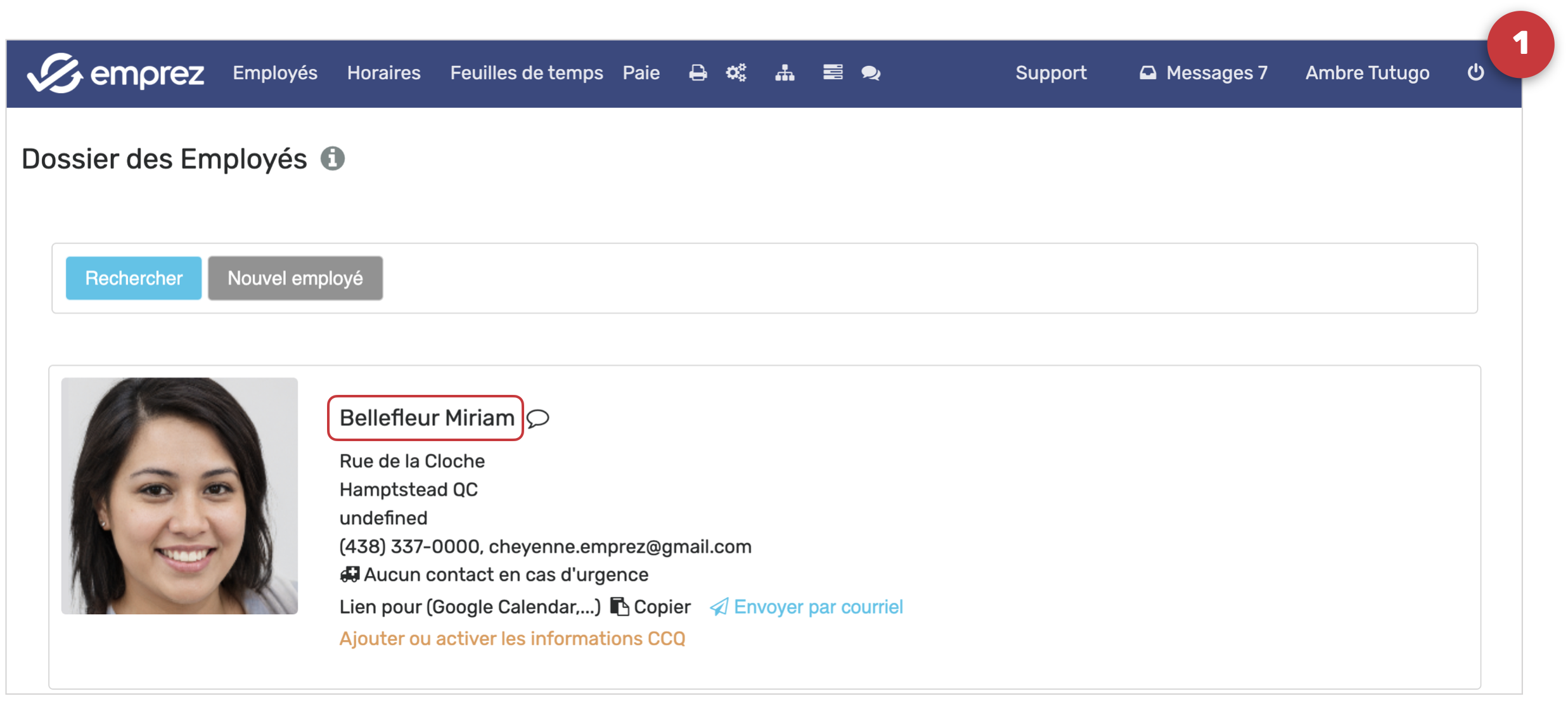Viewport: 1568px width, 701px height.
Task: Click the printer icon in navbar
Action: tap(697, 73)
